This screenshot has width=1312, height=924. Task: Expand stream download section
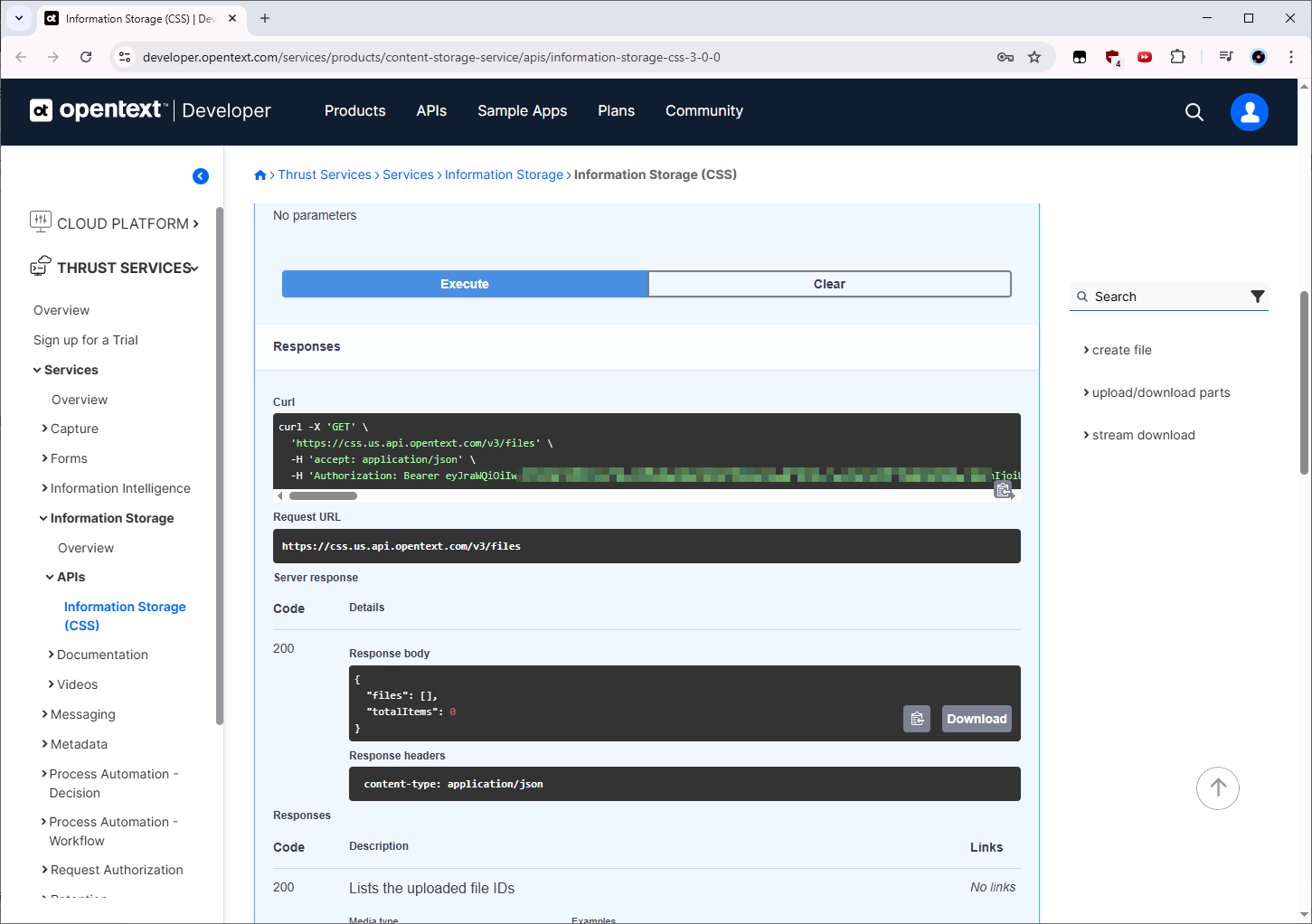pos(1139,435)
